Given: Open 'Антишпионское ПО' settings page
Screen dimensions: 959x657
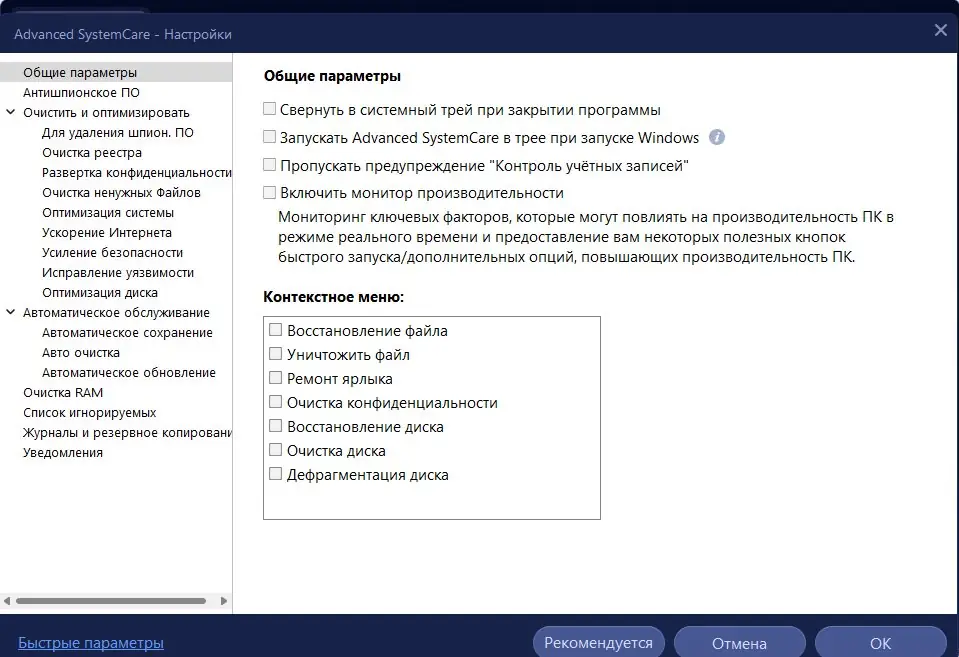Looking at the screenshot, I should click(81, 92).
